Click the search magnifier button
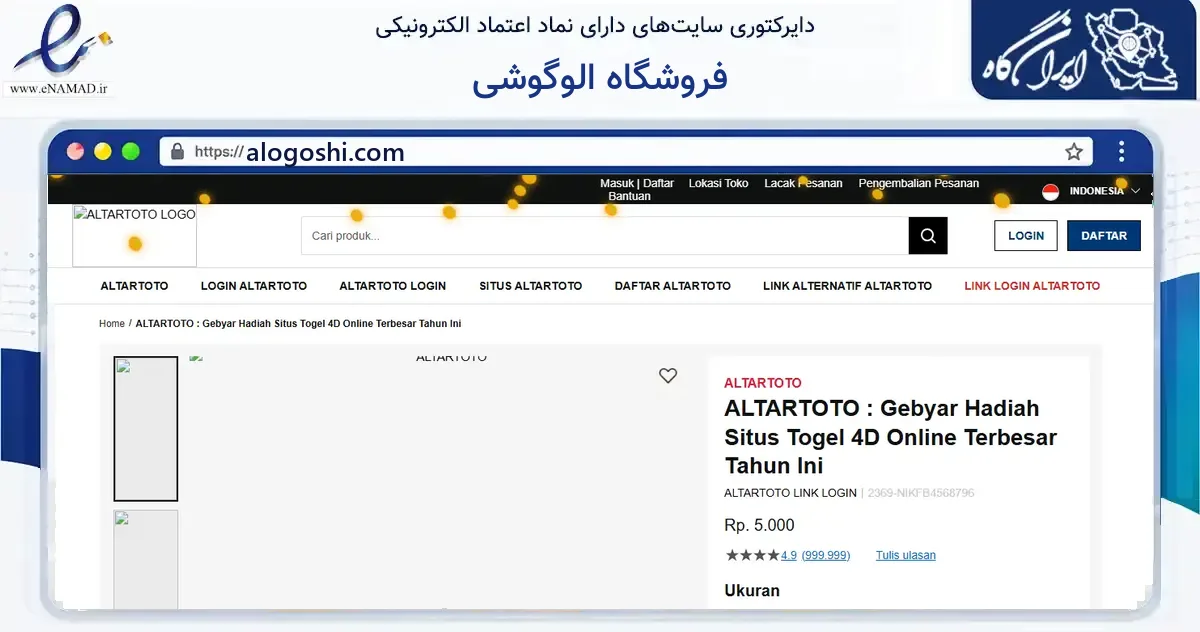 [928, 236]
